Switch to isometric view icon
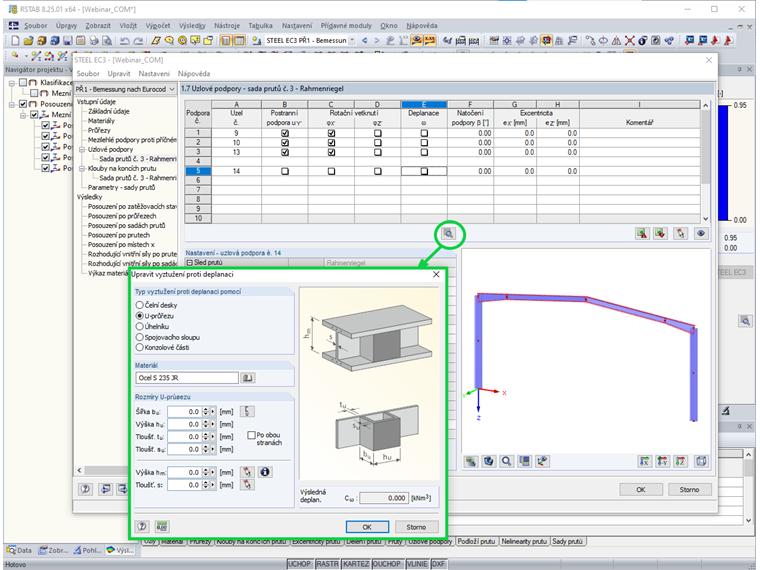Image resolution: width=760 pixels, height=570 pixels. pyautogui.click(x=701, y=461)
